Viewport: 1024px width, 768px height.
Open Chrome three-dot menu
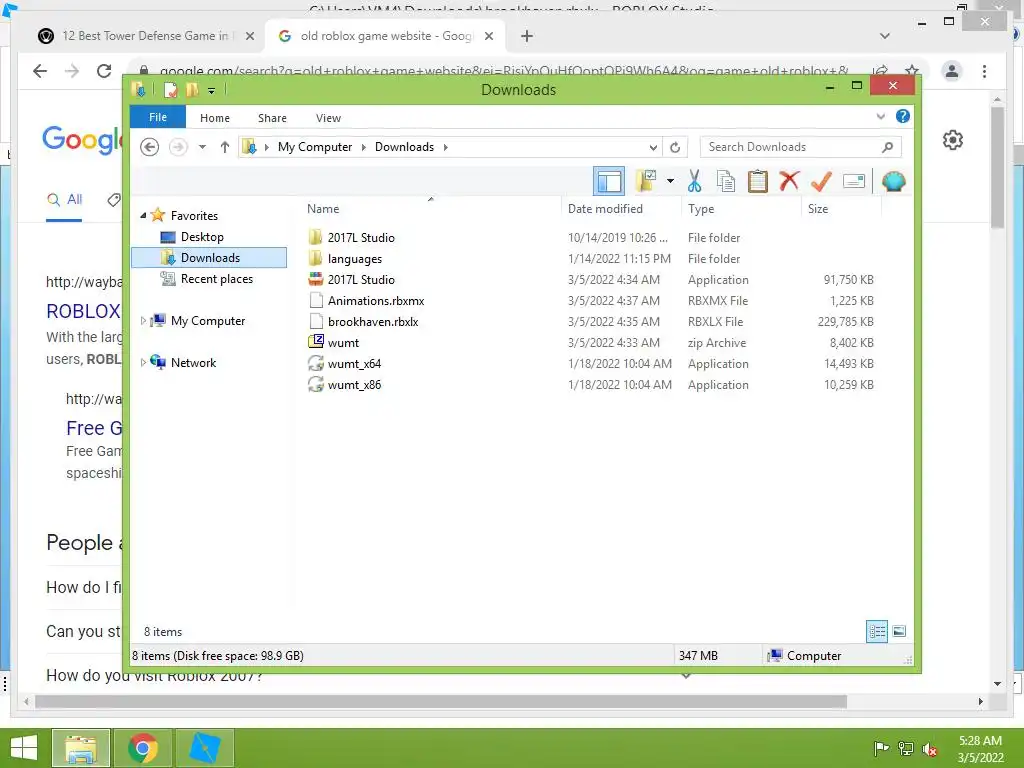tap(984, 71)
